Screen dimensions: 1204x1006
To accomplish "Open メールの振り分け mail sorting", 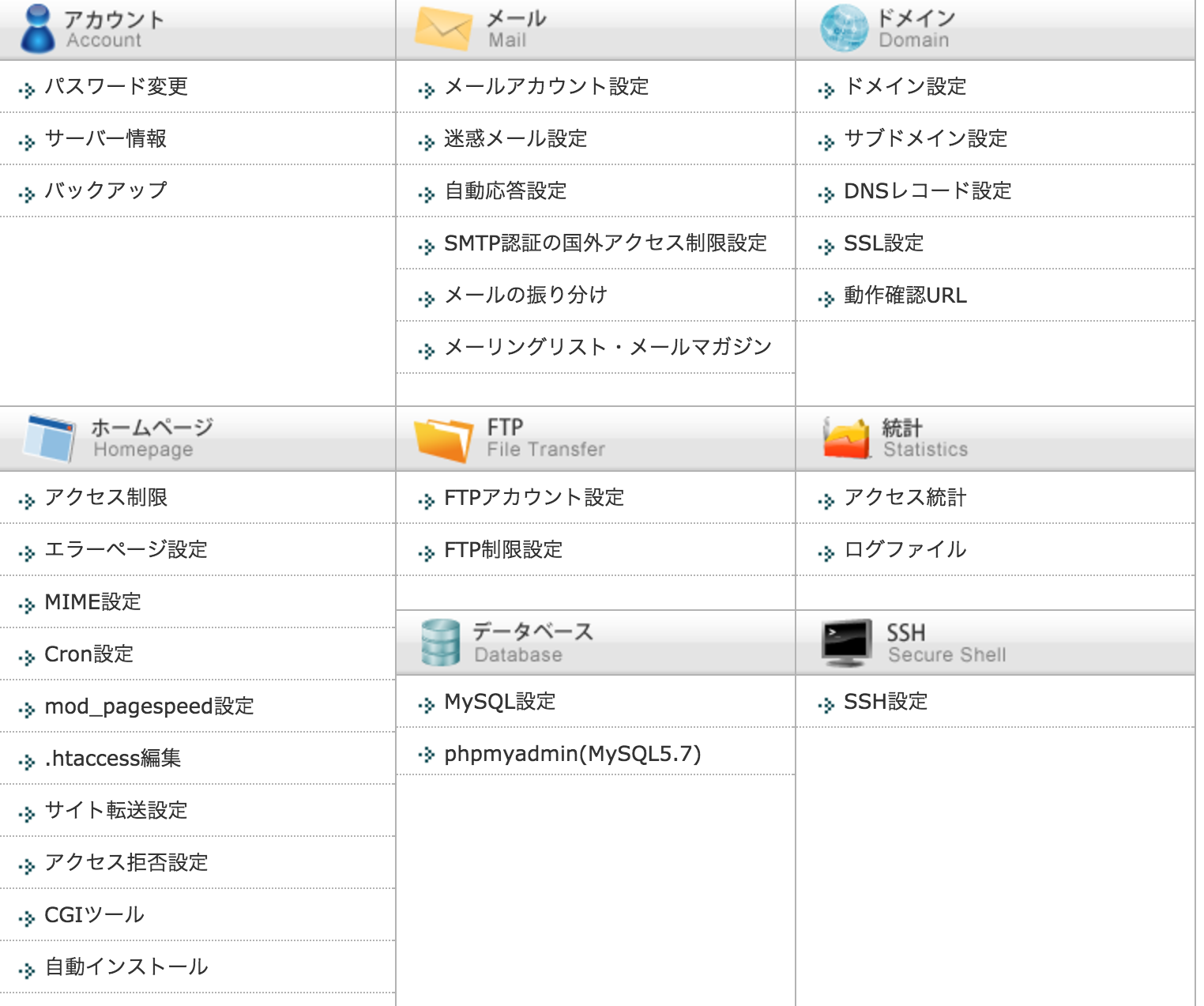I will [x=526, y=295].
